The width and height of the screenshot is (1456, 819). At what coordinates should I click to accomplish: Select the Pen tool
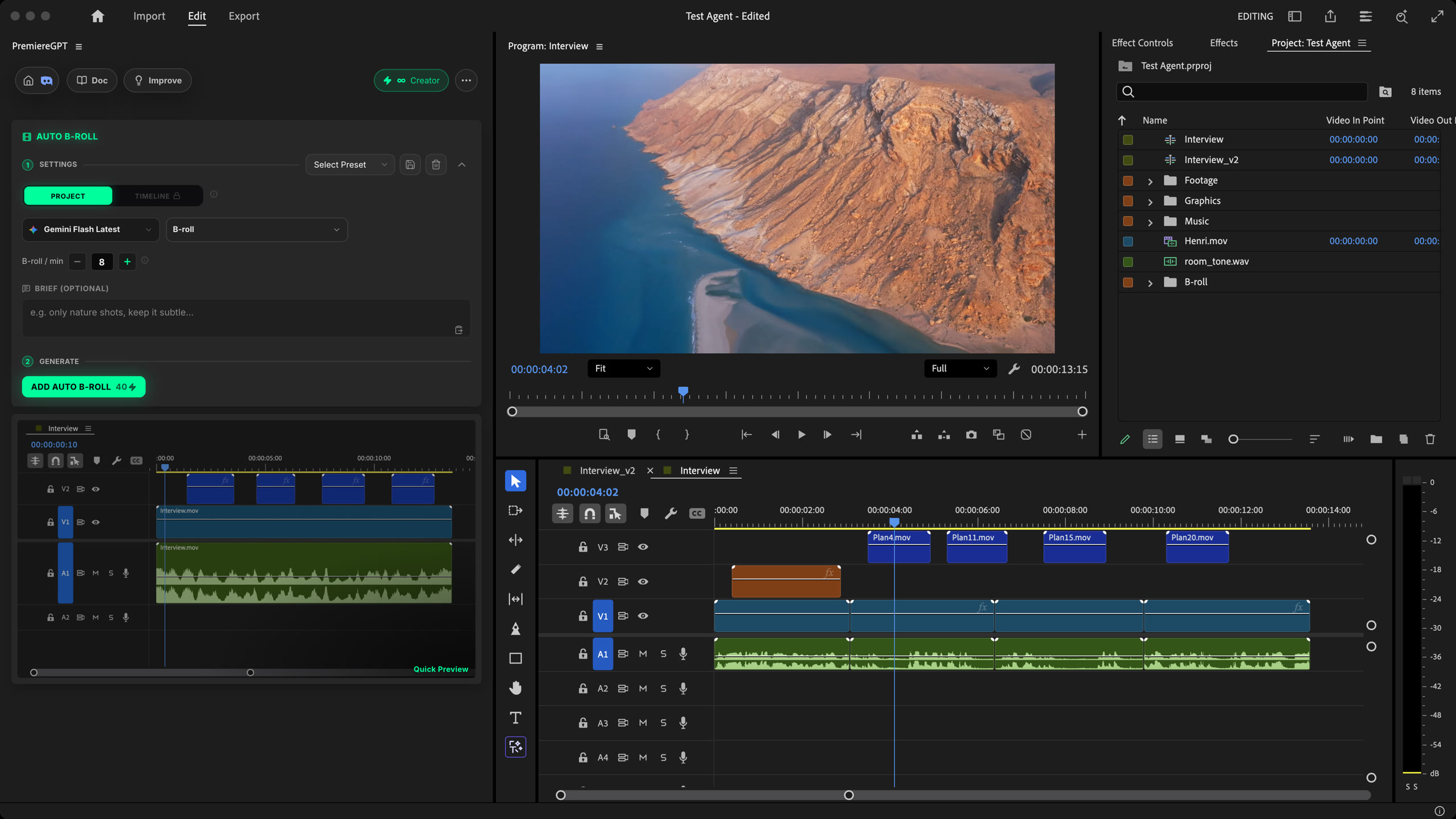[515, 628]
